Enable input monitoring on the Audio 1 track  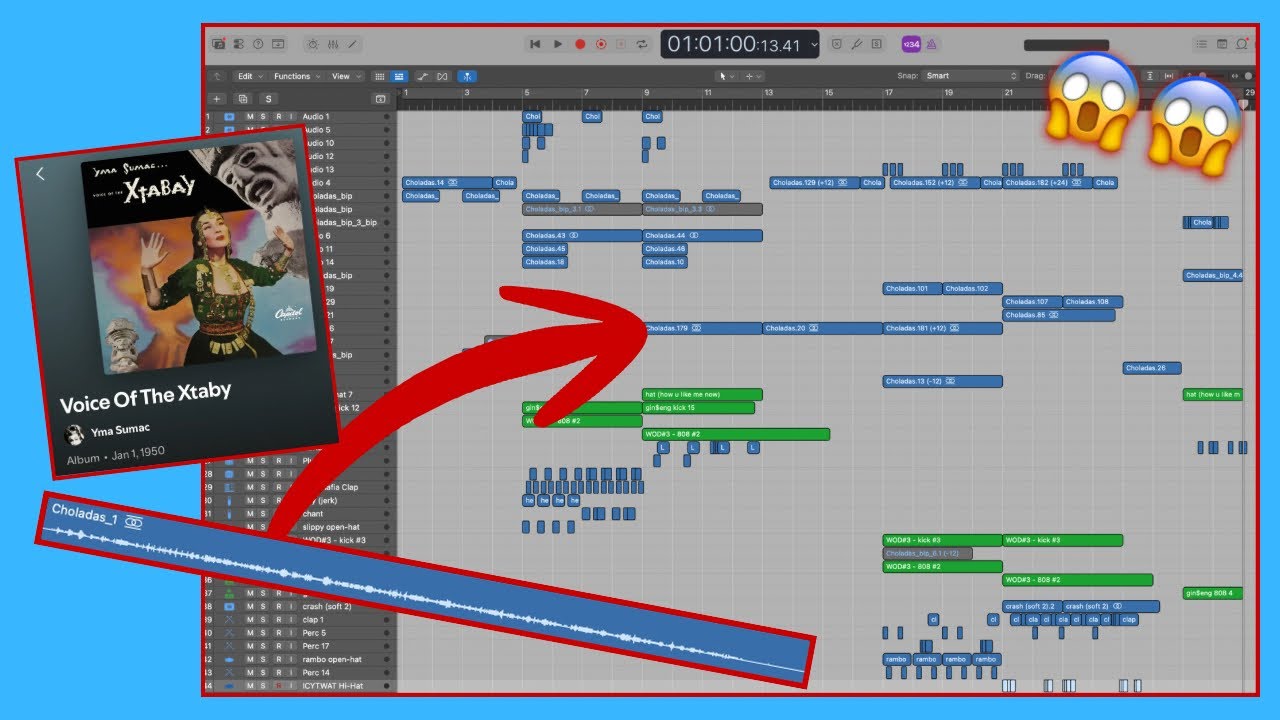(291, 117)
